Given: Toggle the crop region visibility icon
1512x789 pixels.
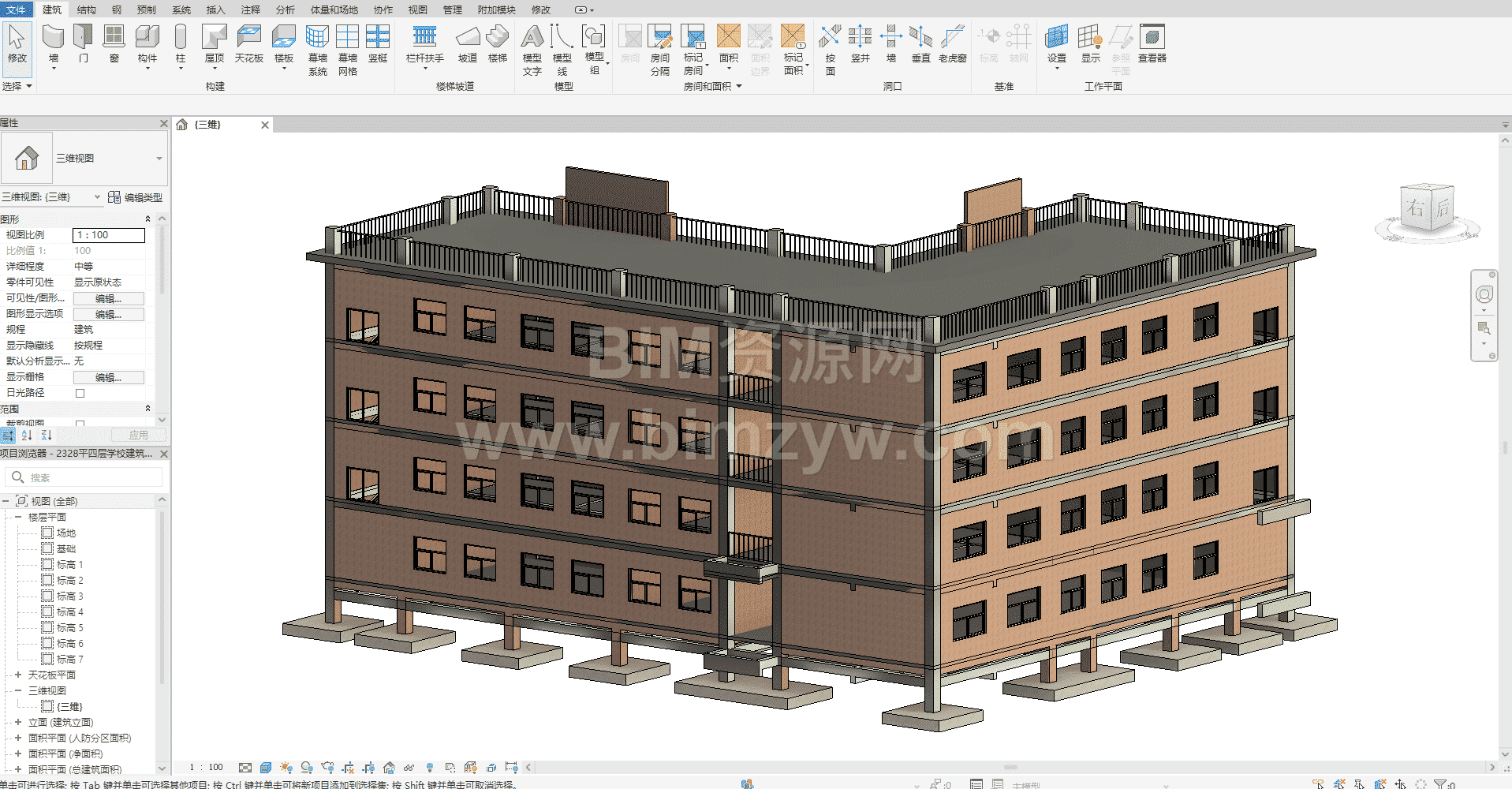Looking at the screenshot, I should coord(368,768).
